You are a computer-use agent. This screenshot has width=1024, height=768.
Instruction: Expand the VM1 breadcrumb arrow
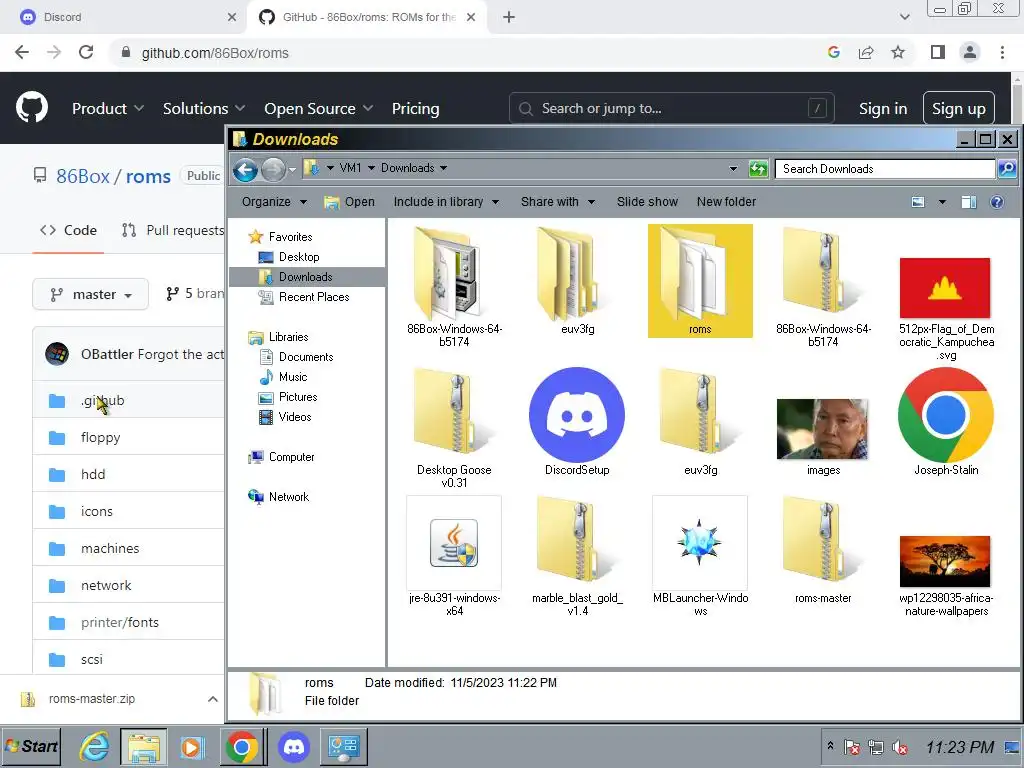[x=371, y=168]
